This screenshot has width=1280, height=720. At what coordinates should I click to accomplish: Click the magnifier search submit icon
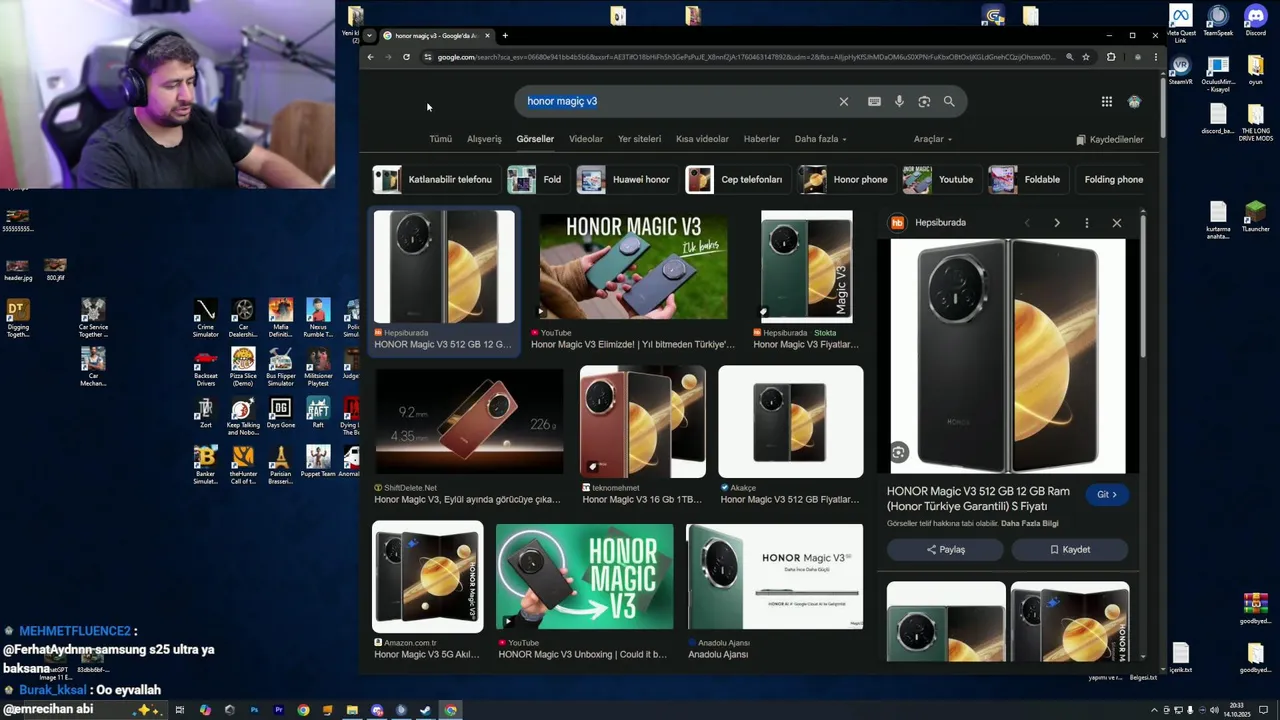(x=949, y=101)
